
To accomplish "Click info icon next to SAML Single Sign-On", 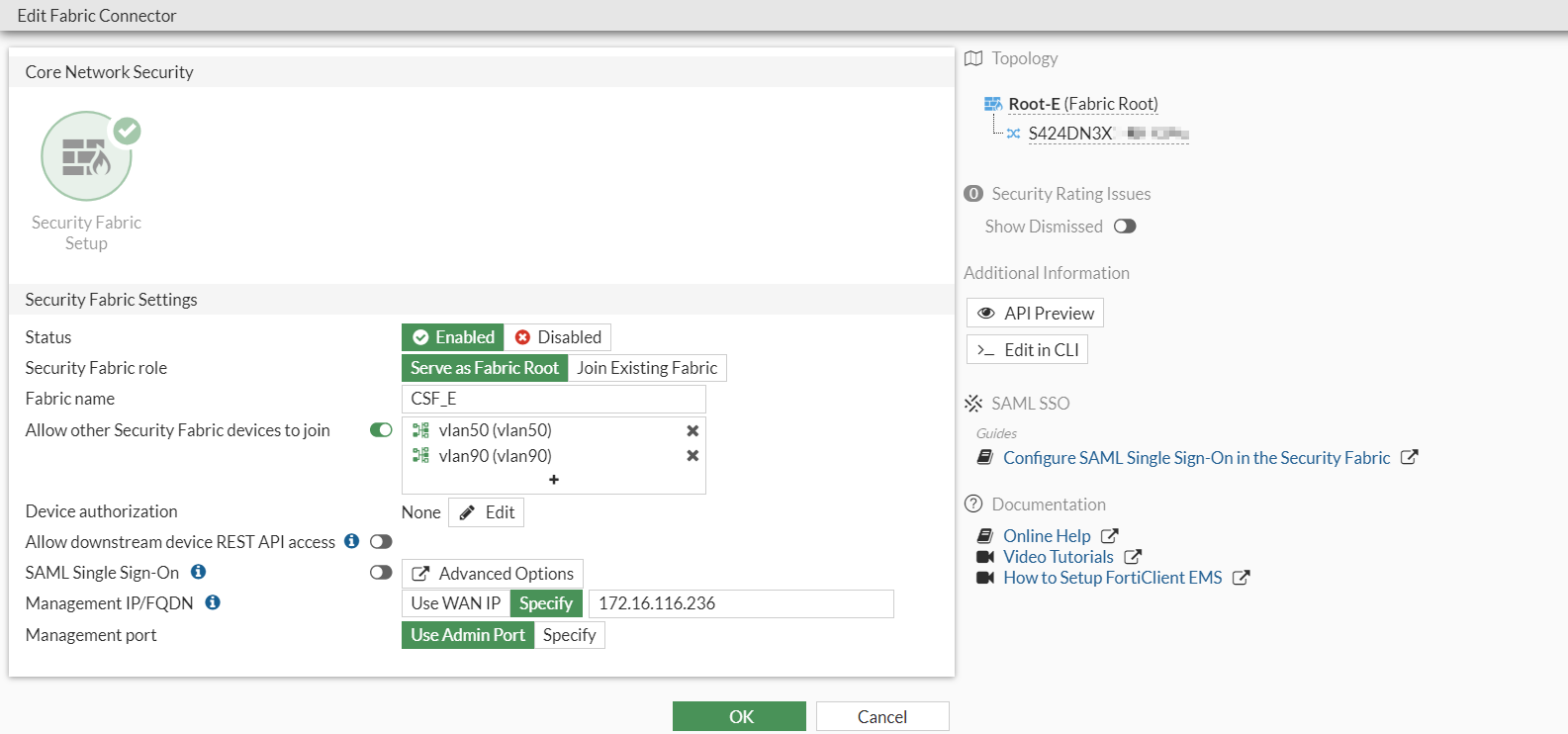I will (x=198, y=572).
